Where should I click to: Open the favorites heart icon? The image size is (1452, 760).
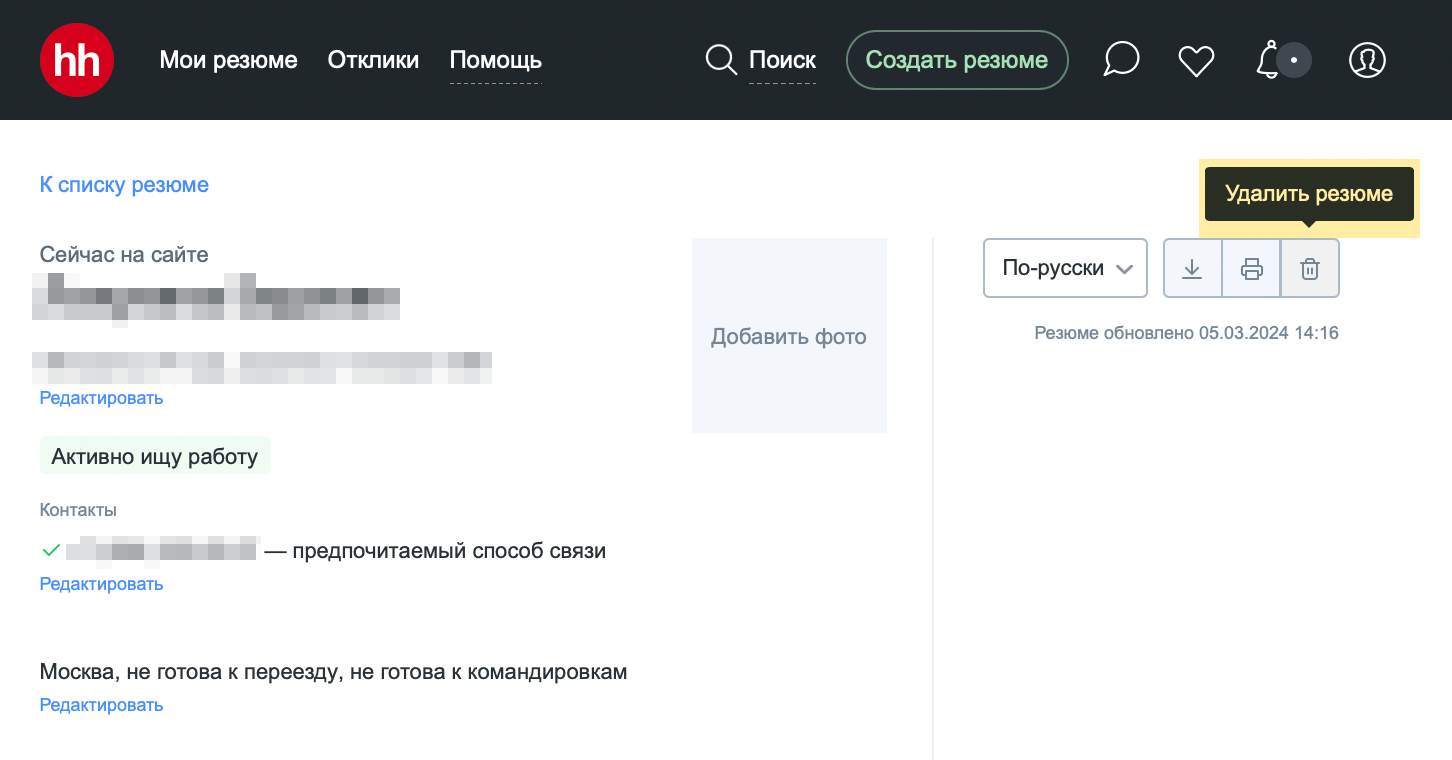(x=1196, y=61)
